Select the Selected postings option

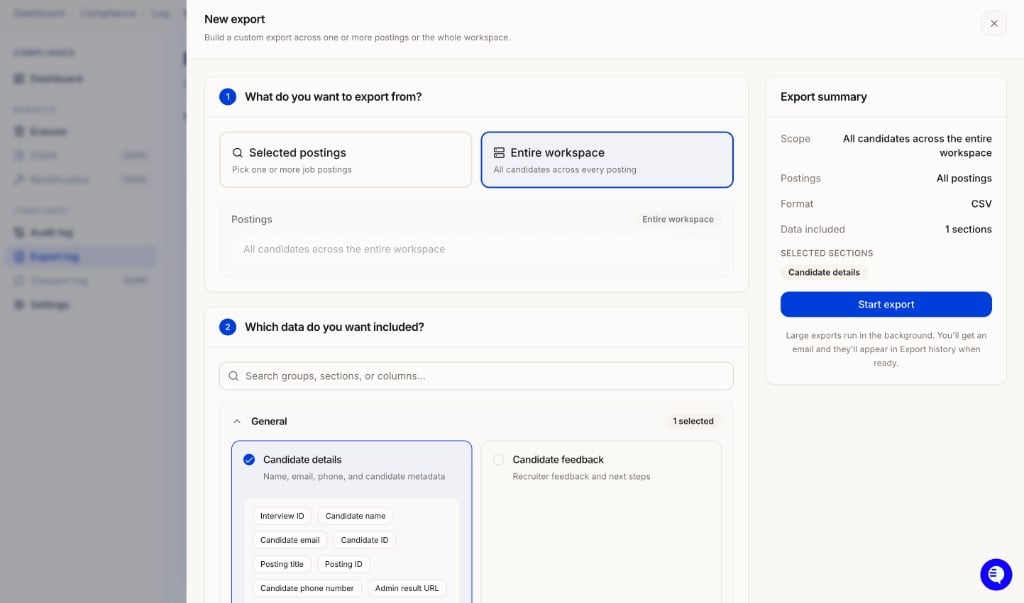coord(345,160)
